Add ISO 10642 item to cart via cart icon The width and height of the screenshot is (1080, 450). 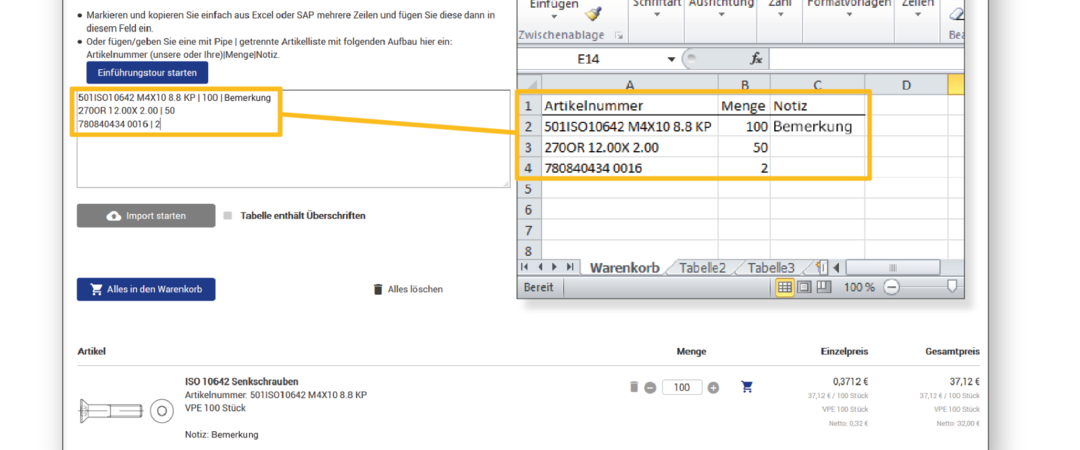[x=747, y=387]
